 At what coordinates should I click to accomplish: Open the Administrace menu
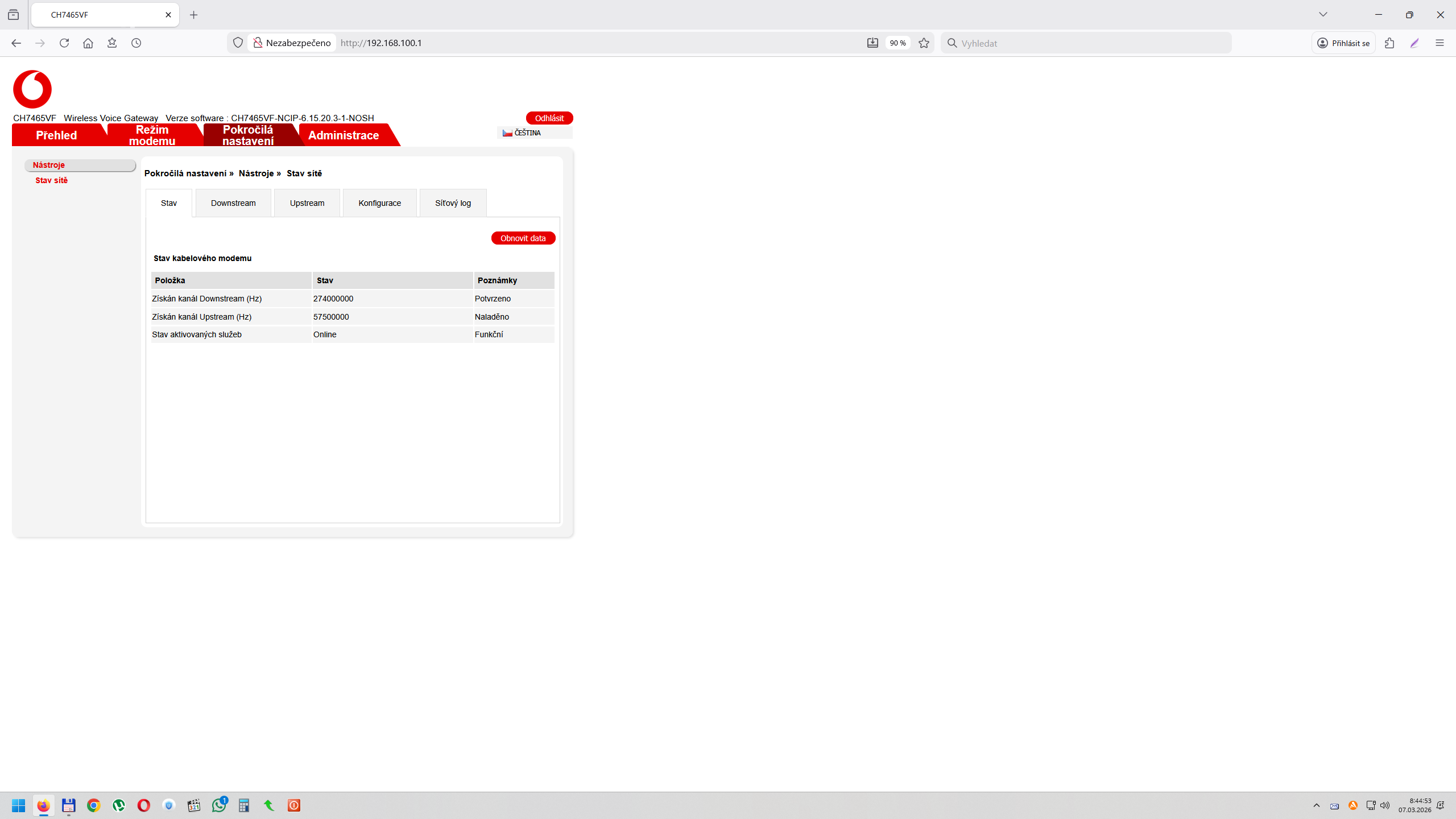(344, 135)
